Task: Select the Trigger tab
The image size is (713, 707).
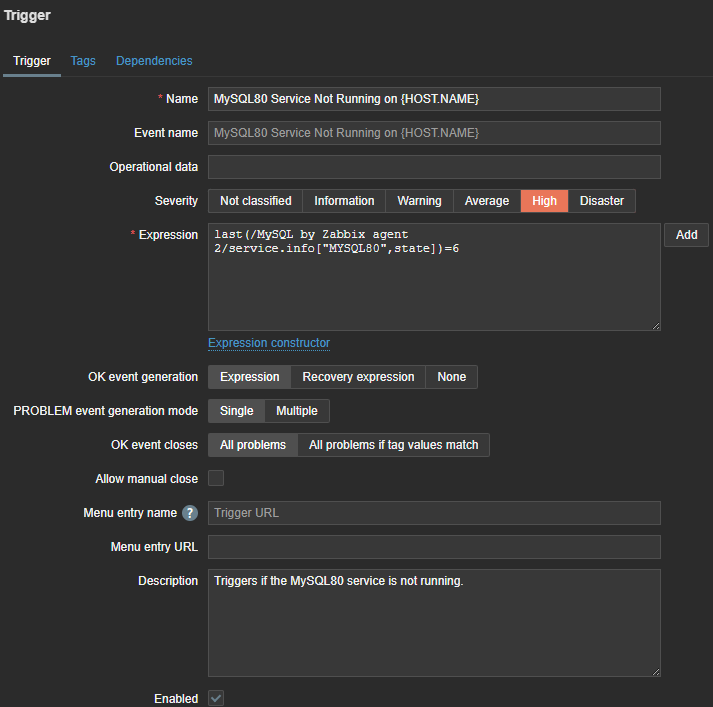Action: pyautogui.click(x=32, y=61)
